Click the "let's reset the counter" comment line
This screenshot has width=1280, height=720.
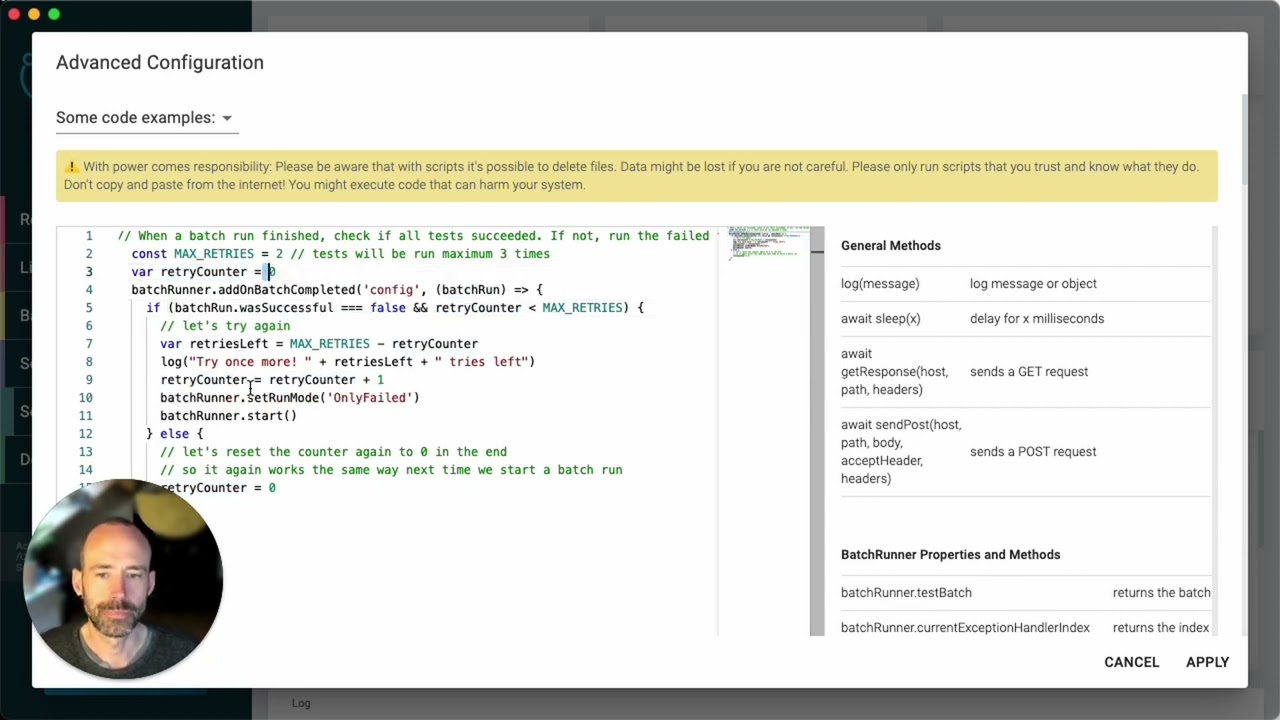[x=333, y=452]
